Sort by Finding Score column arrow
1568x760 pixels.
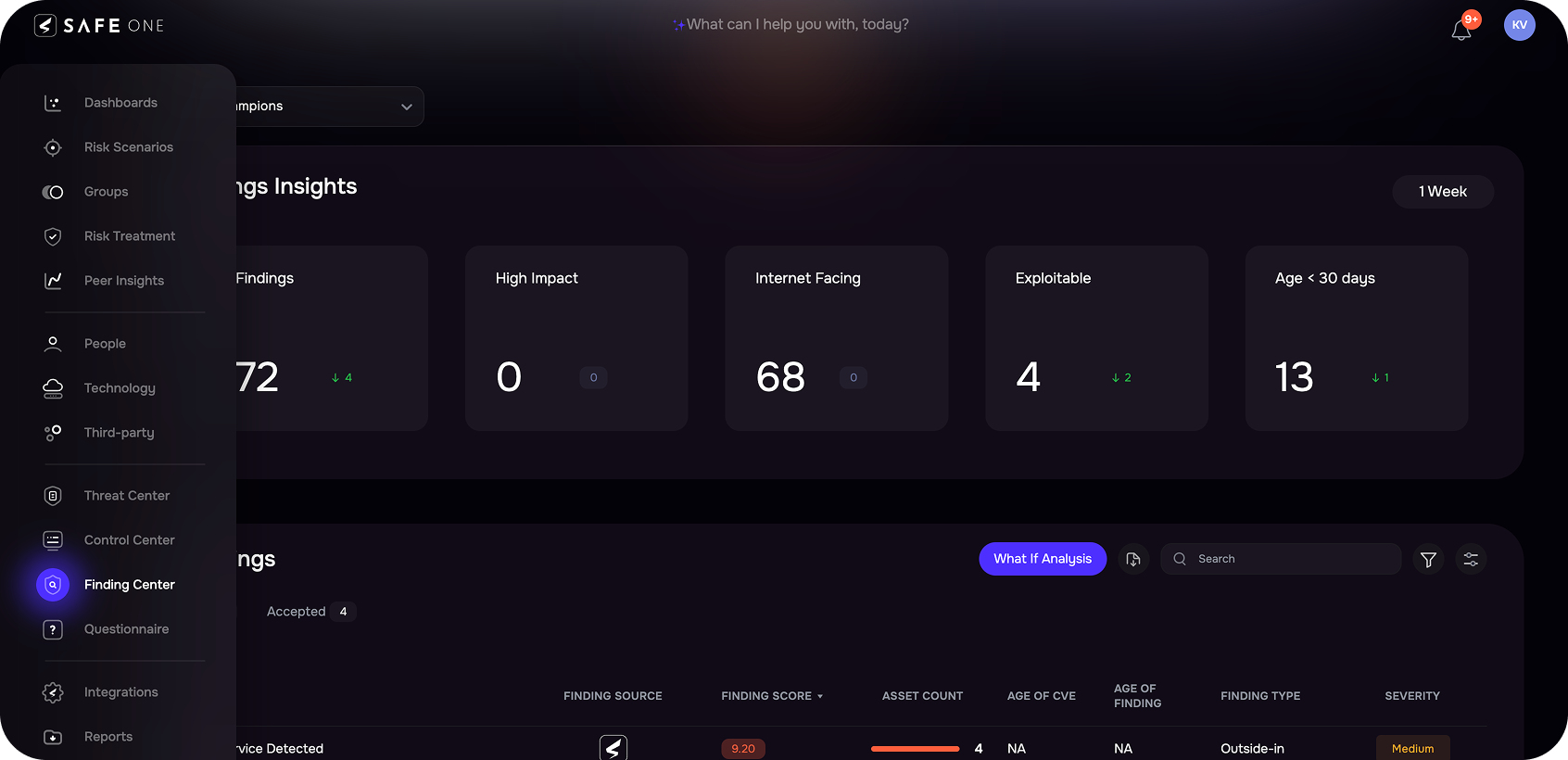(x=820, y=696)
